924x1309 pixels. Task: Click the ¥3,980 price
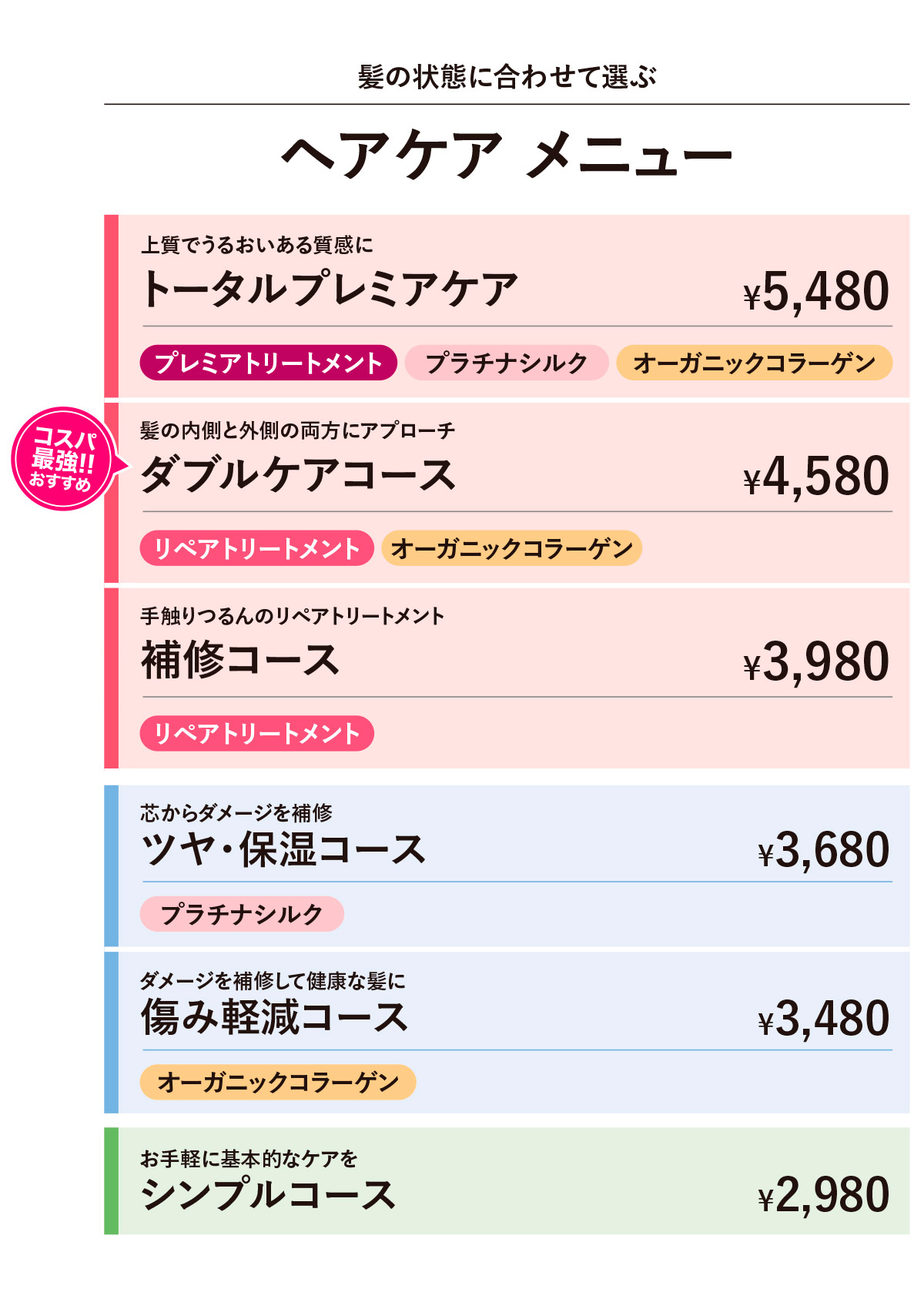coord(816,663)
